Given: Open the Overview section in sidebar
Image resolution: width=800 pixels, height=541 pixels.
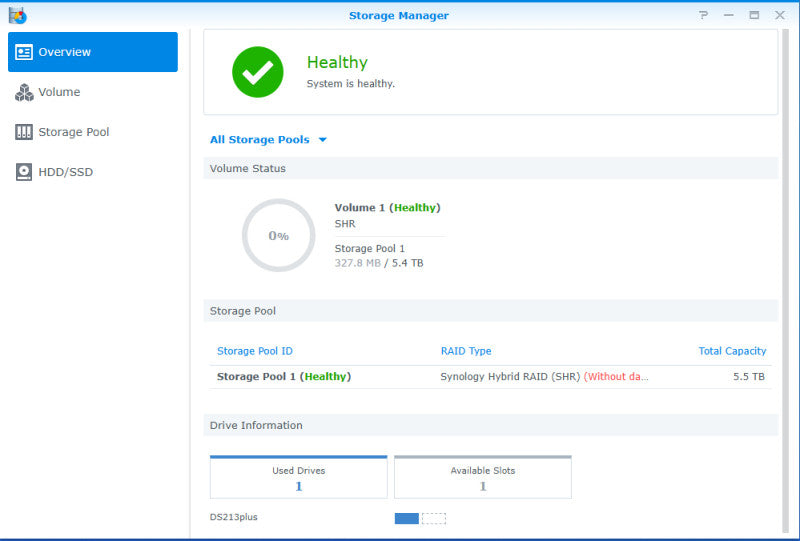Looking at the screenshot, I should (93, 52).
